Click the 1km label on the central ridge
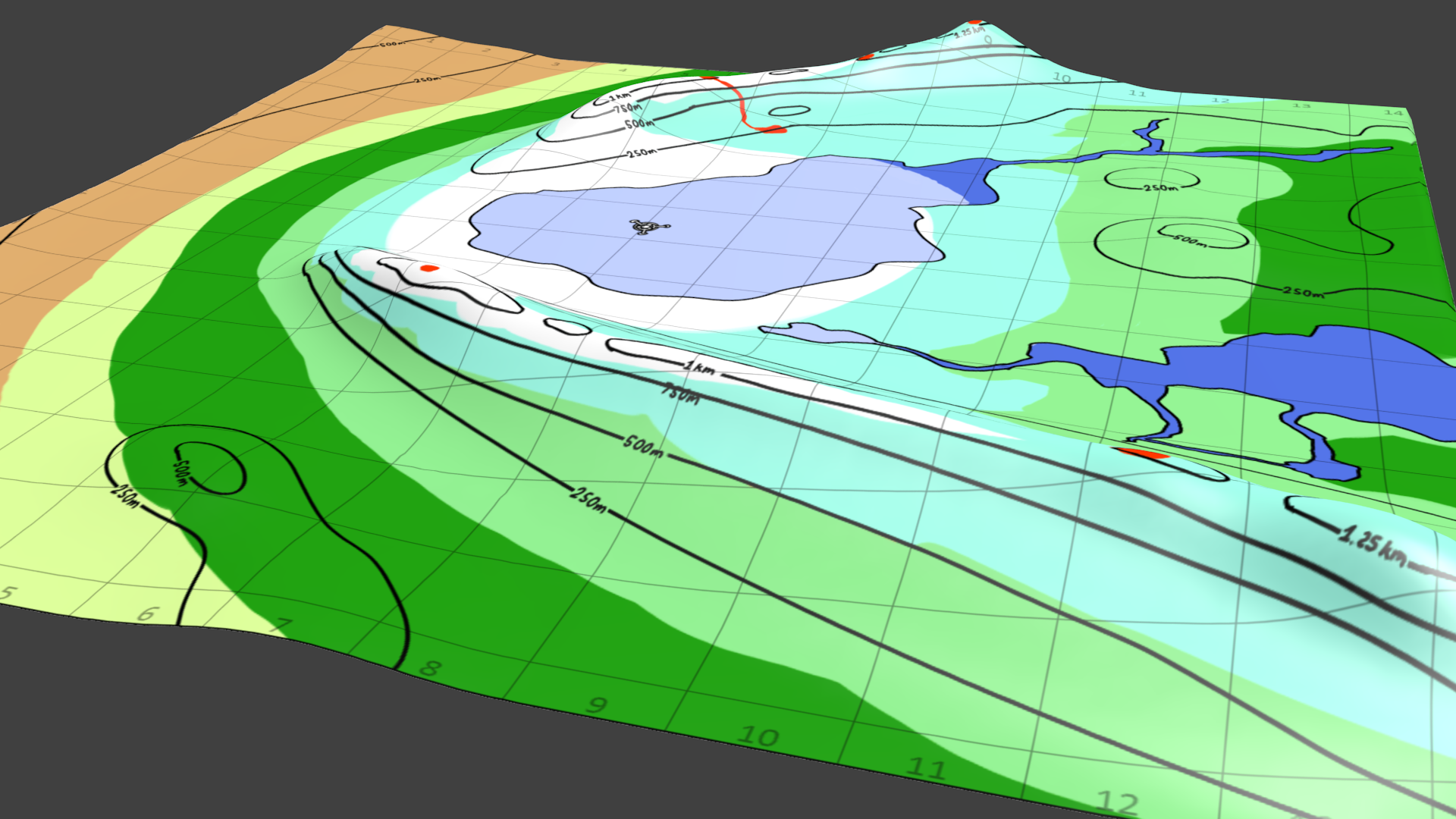Screen dimensions: 1456x819 tap(698, 368)
